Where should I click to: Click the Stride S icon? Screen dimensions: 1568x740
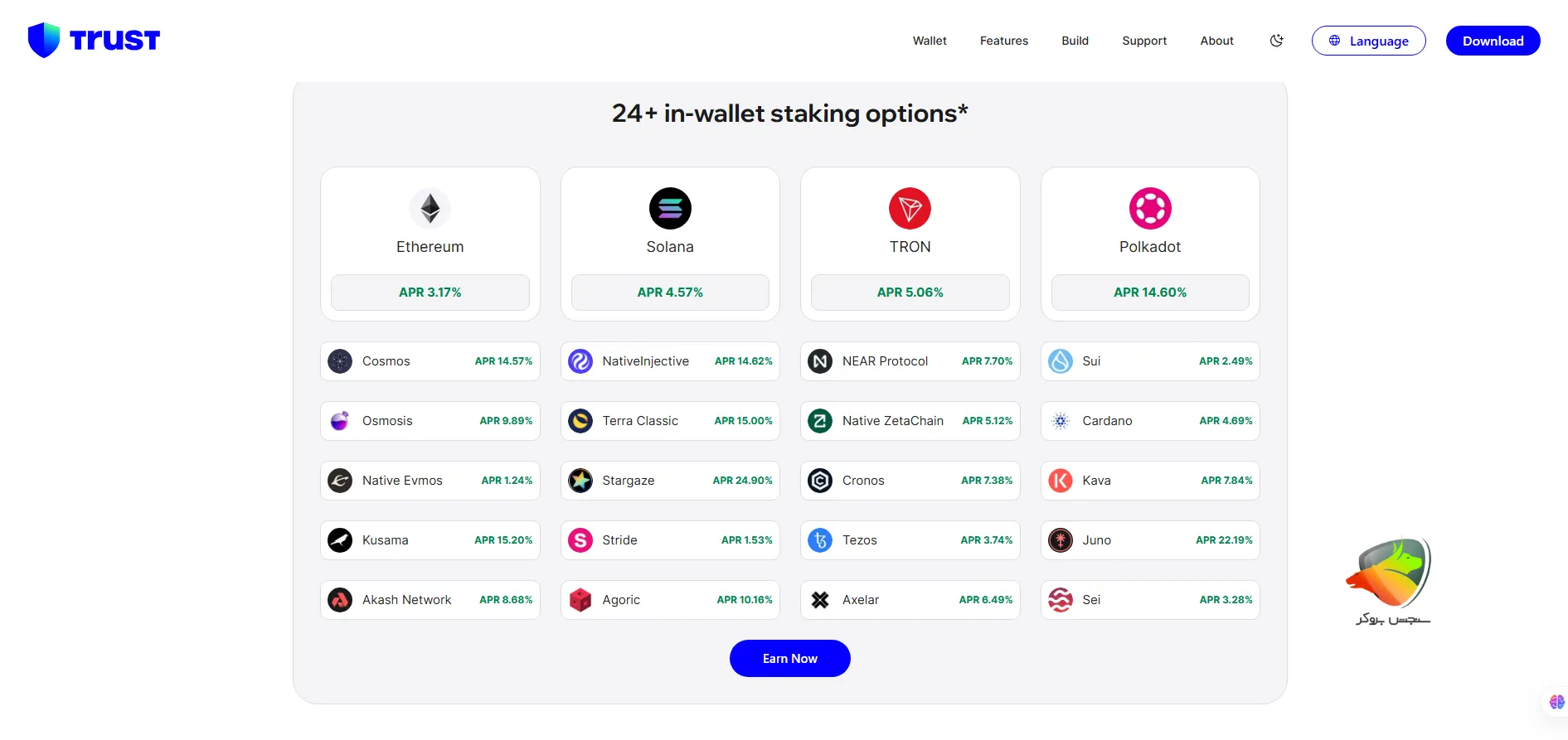tap(580, 540)
